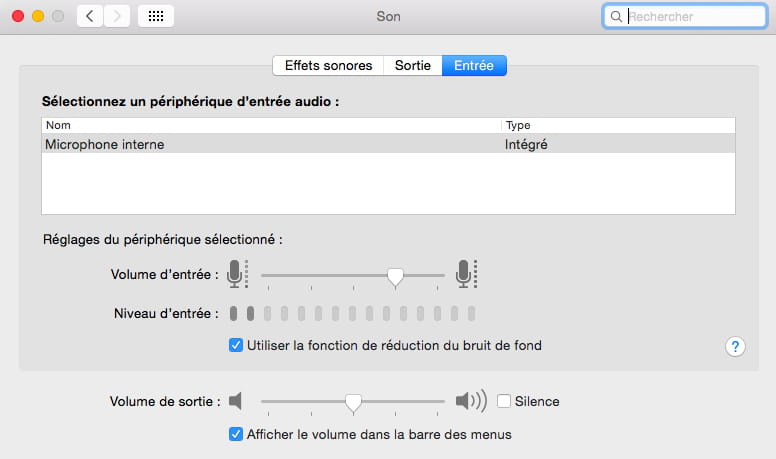Go back with the left arrow

90,16
